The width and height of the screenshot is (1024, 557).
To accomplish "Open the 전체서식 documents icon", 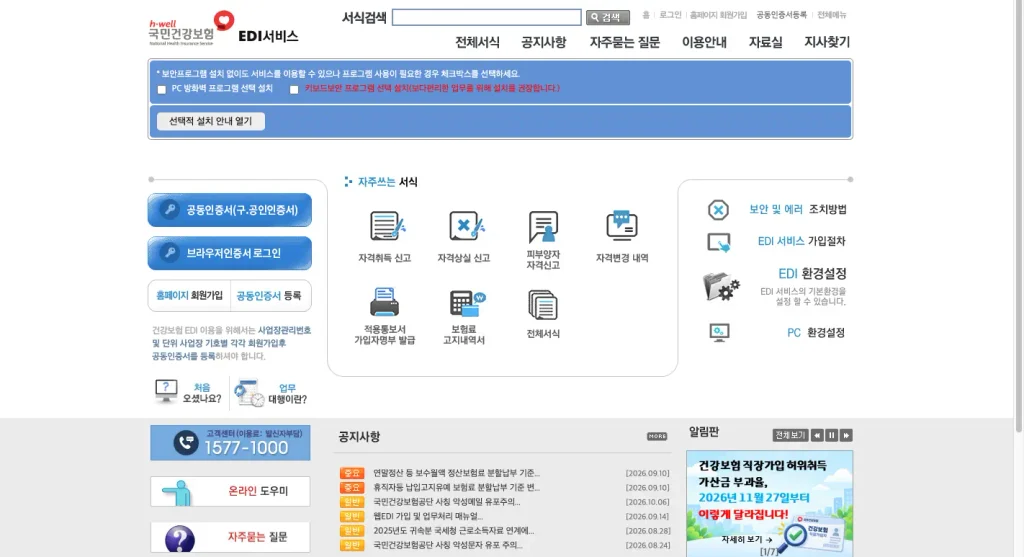I will click(x=543, y=305).
